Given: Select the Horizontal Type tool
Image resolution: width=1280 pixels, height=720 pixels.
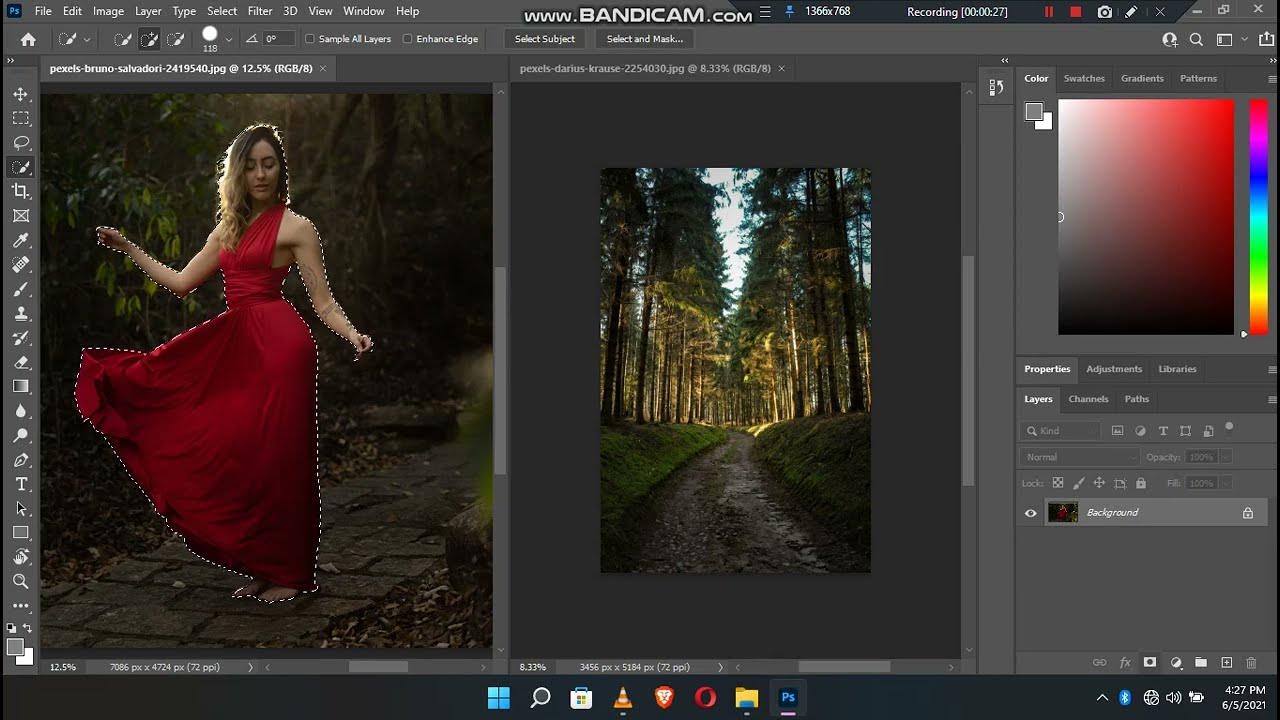Looking at the screenshot, I should 21,484.
